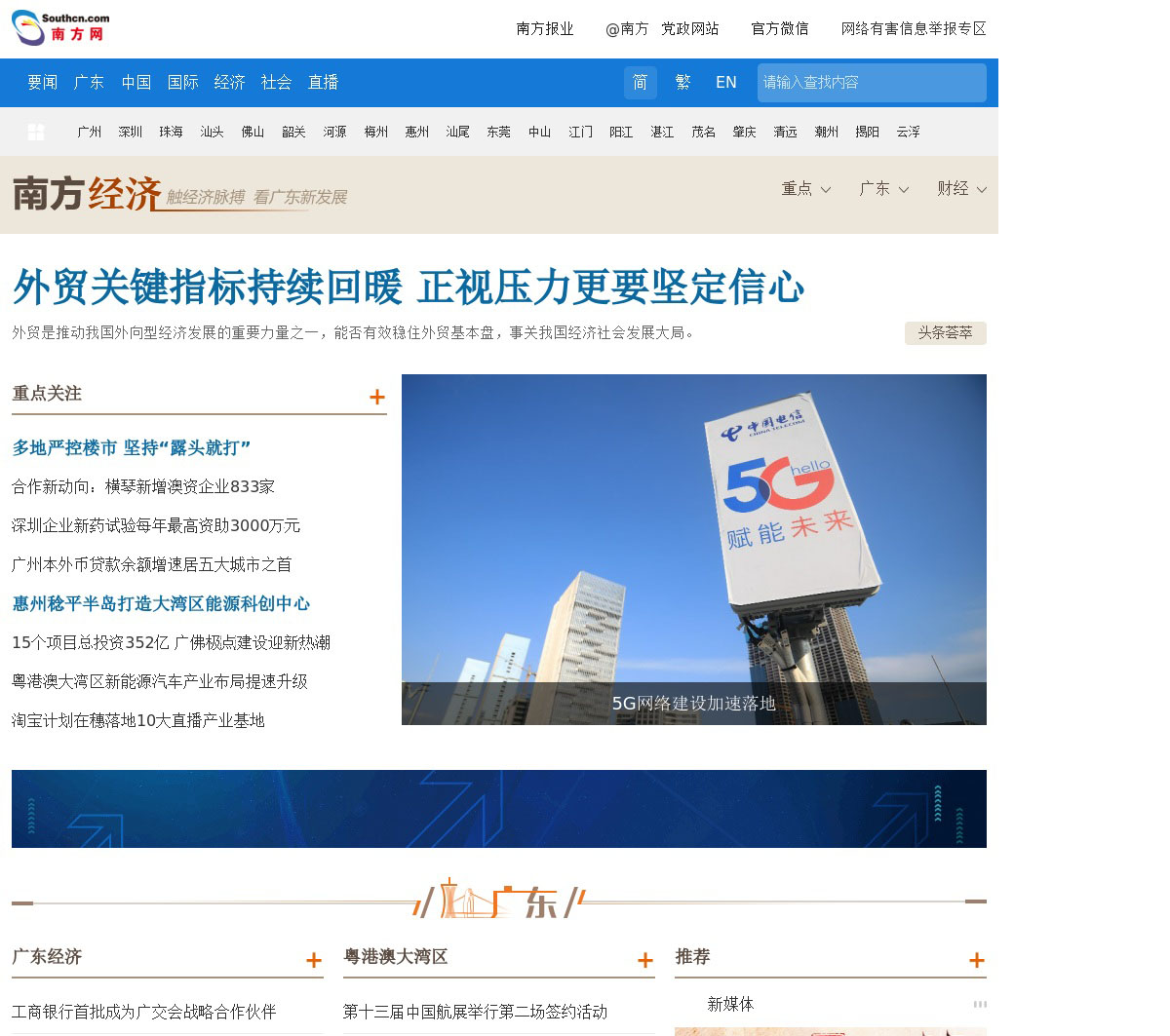This screenshot has height=1036, width=1170.
Task: Select 广州 city link
Action: (x=90, y=132)
